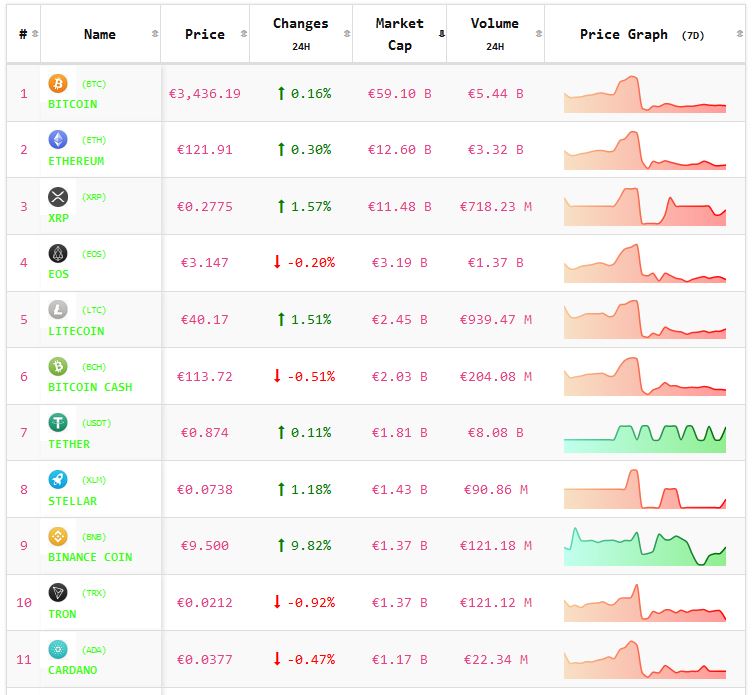Screen dimensions: 754x695
Task: Click the Litecoin silver coin icon
Action: click(x=58, y=310)
